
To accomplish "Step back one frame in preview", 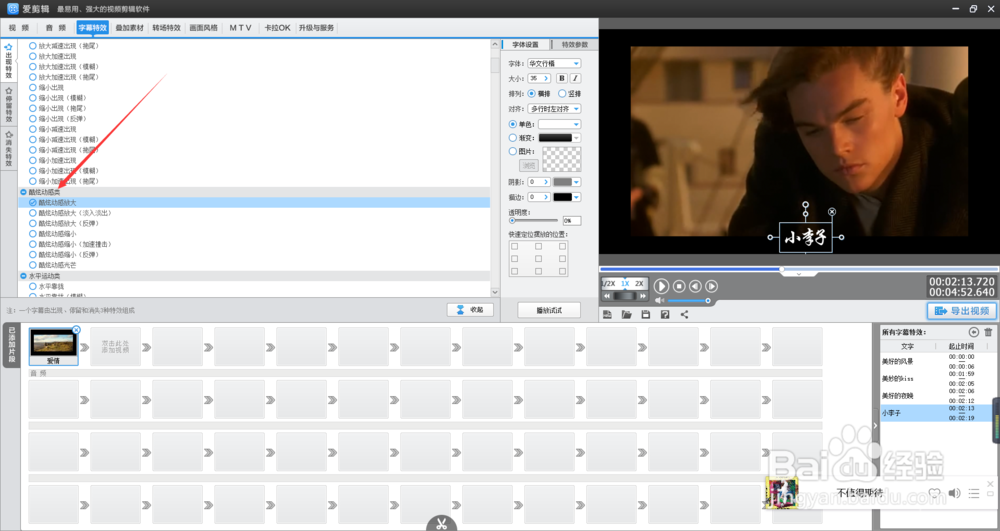I will click(x=695, y=287).
